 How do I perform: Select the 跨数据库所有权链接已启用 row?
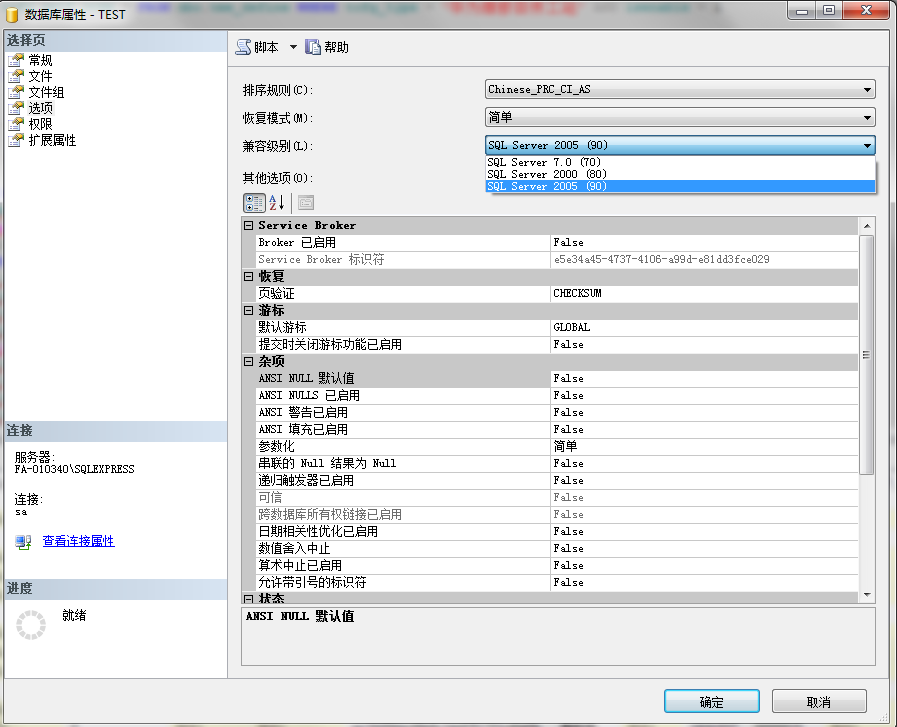[557, 514]
